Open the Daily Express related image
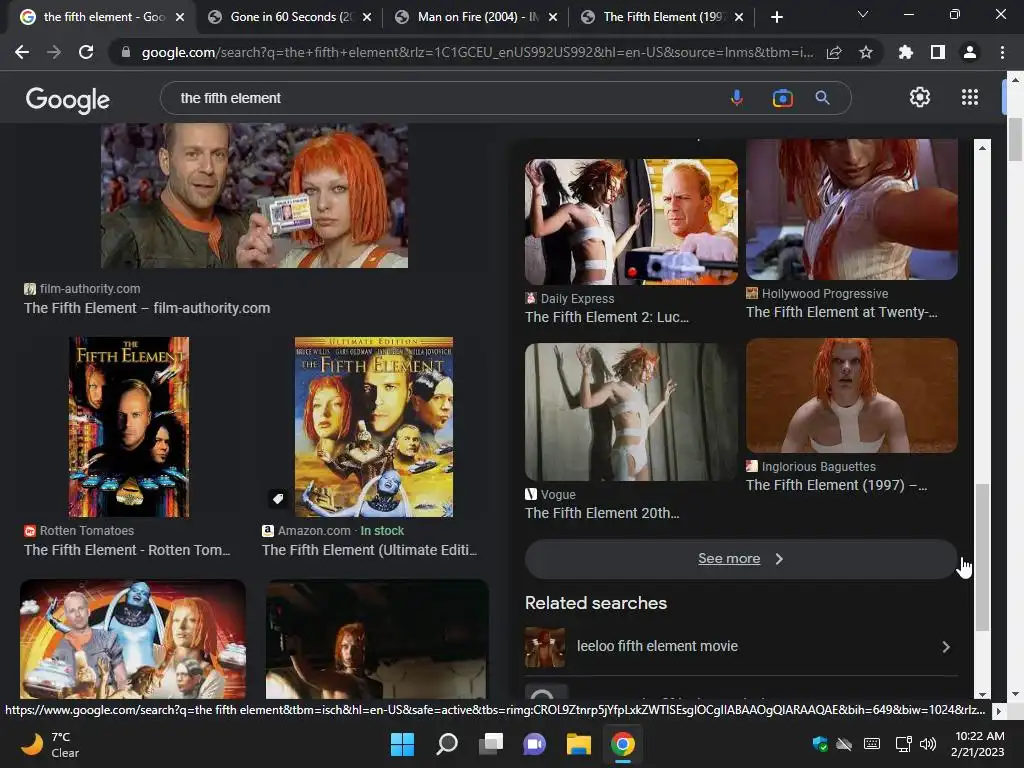The height and width of the screenshot is (768, 1024). [x=632, y=221]
